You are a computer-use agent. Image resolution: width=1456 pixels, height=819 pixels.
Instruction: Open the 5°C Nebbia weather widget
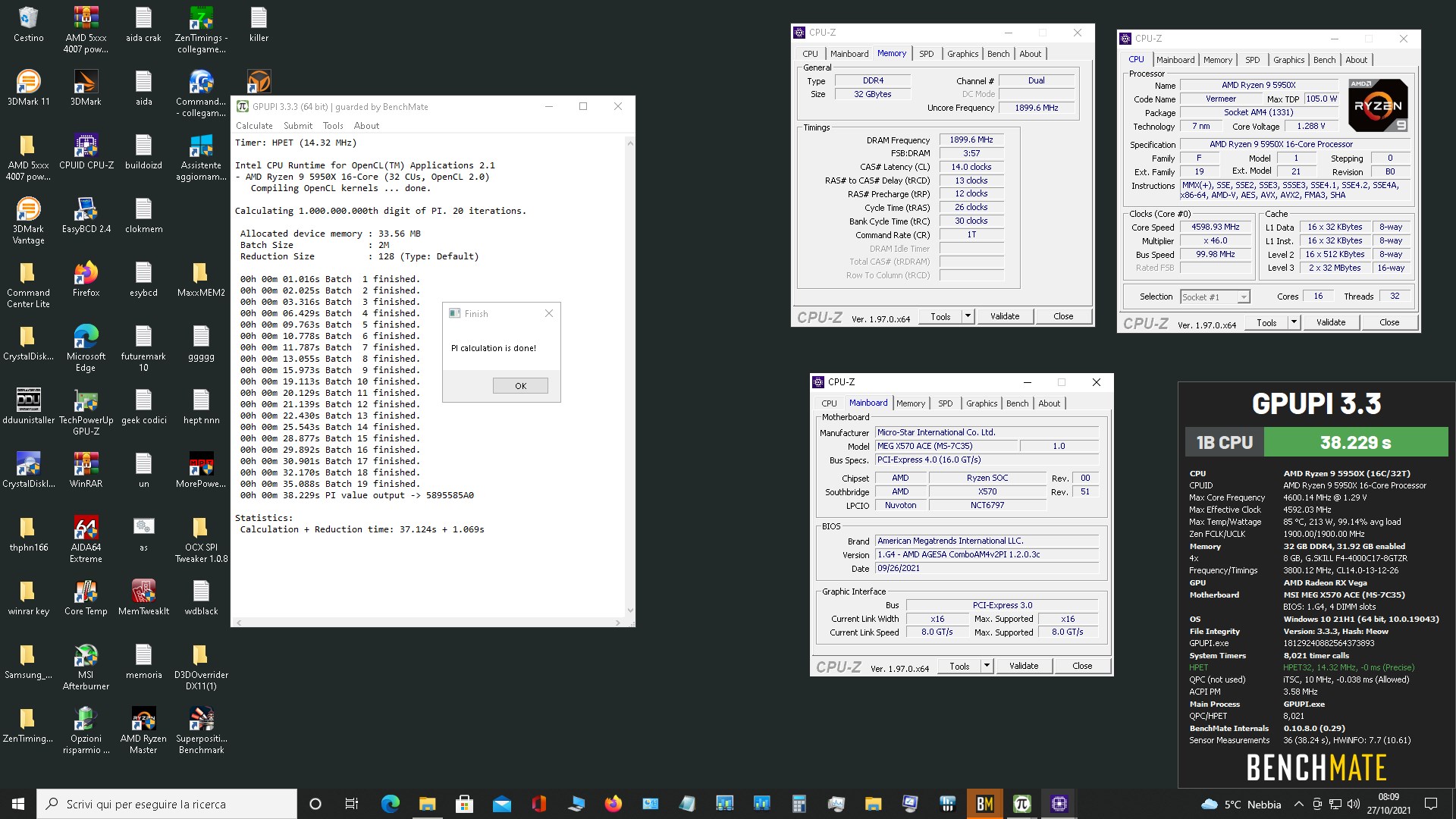(x=1241, y=804)
